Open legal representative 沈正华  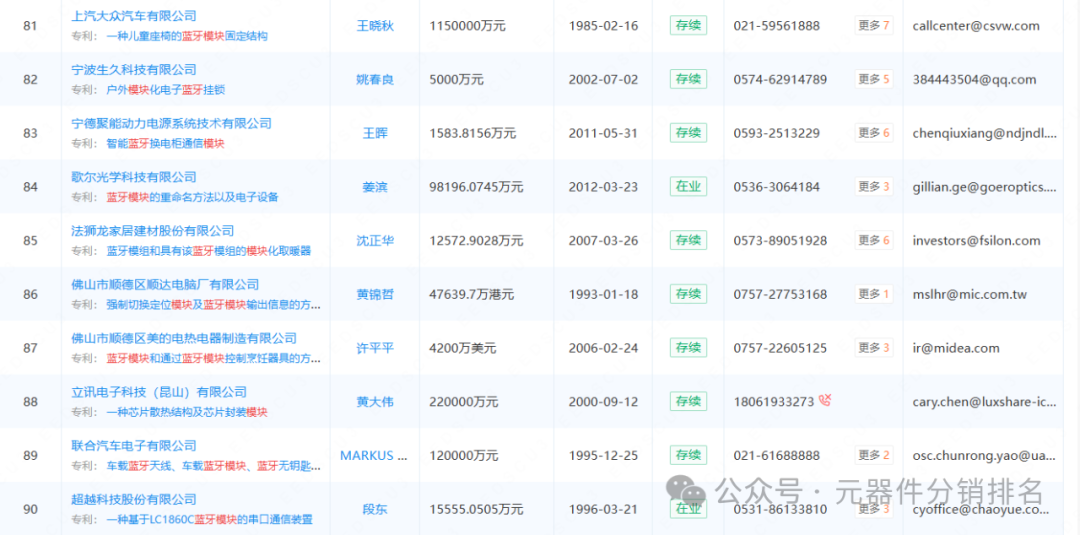click(x=375, y=241)
